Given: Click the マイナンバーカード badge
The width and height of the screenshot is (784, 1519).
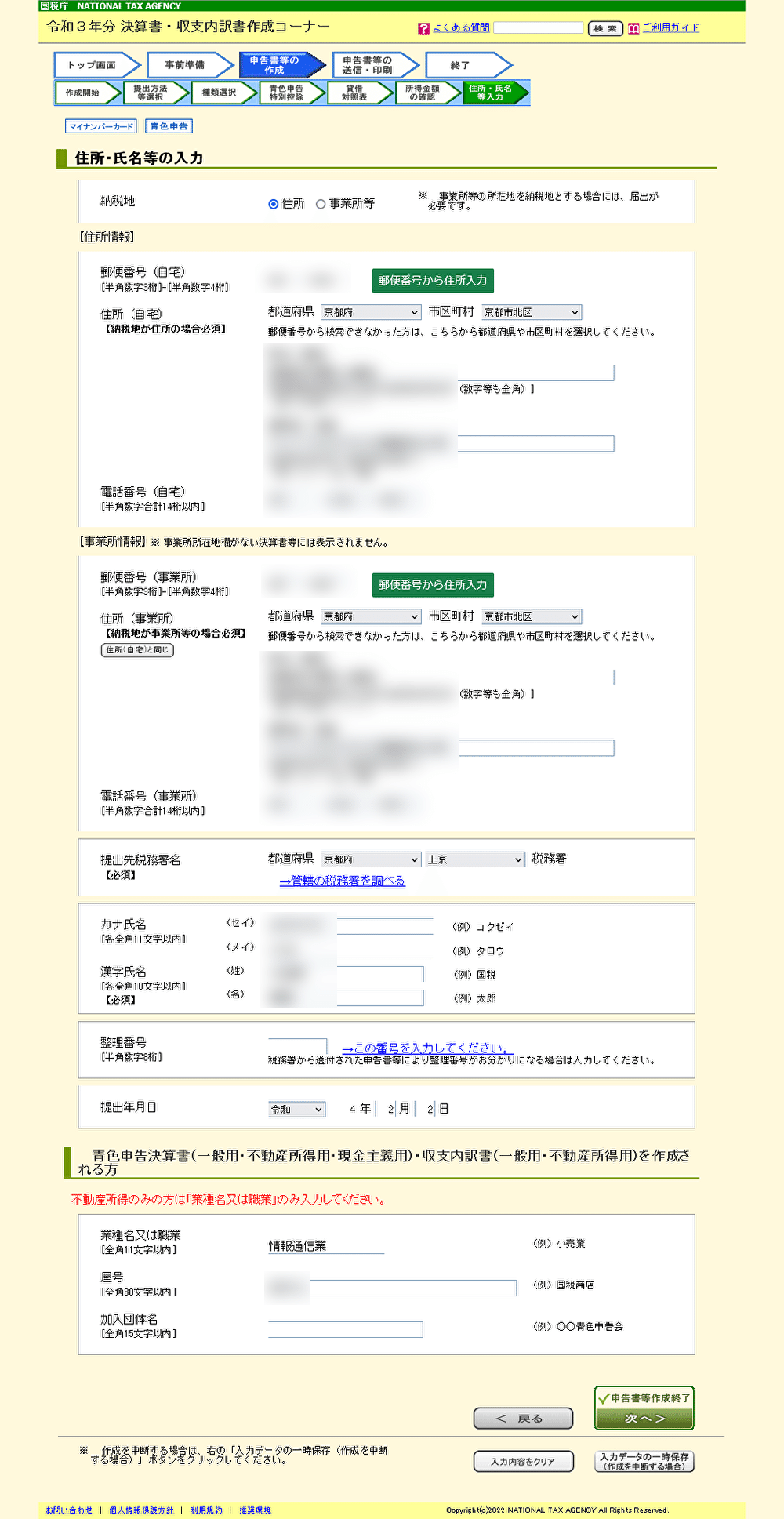Looking at the screenshot, I should 101,126.
